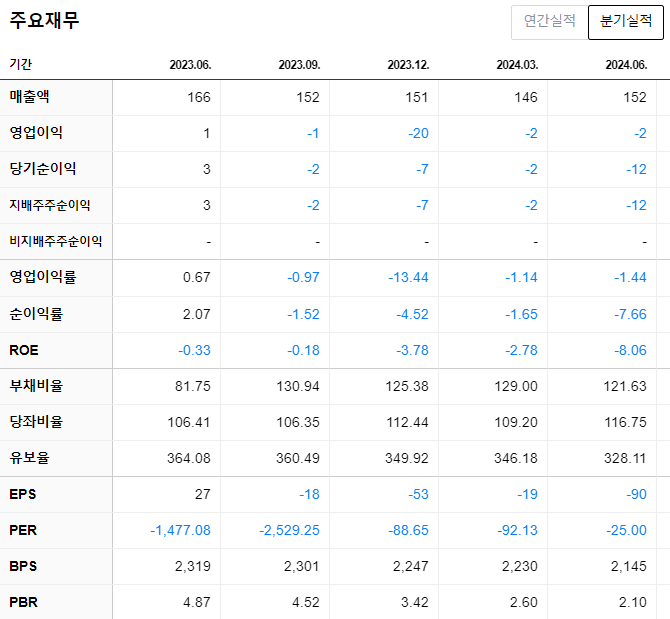The height and width of the screenshot is (619, 670).
Task: Click the BPS row label
Action: tap(23, 566)
